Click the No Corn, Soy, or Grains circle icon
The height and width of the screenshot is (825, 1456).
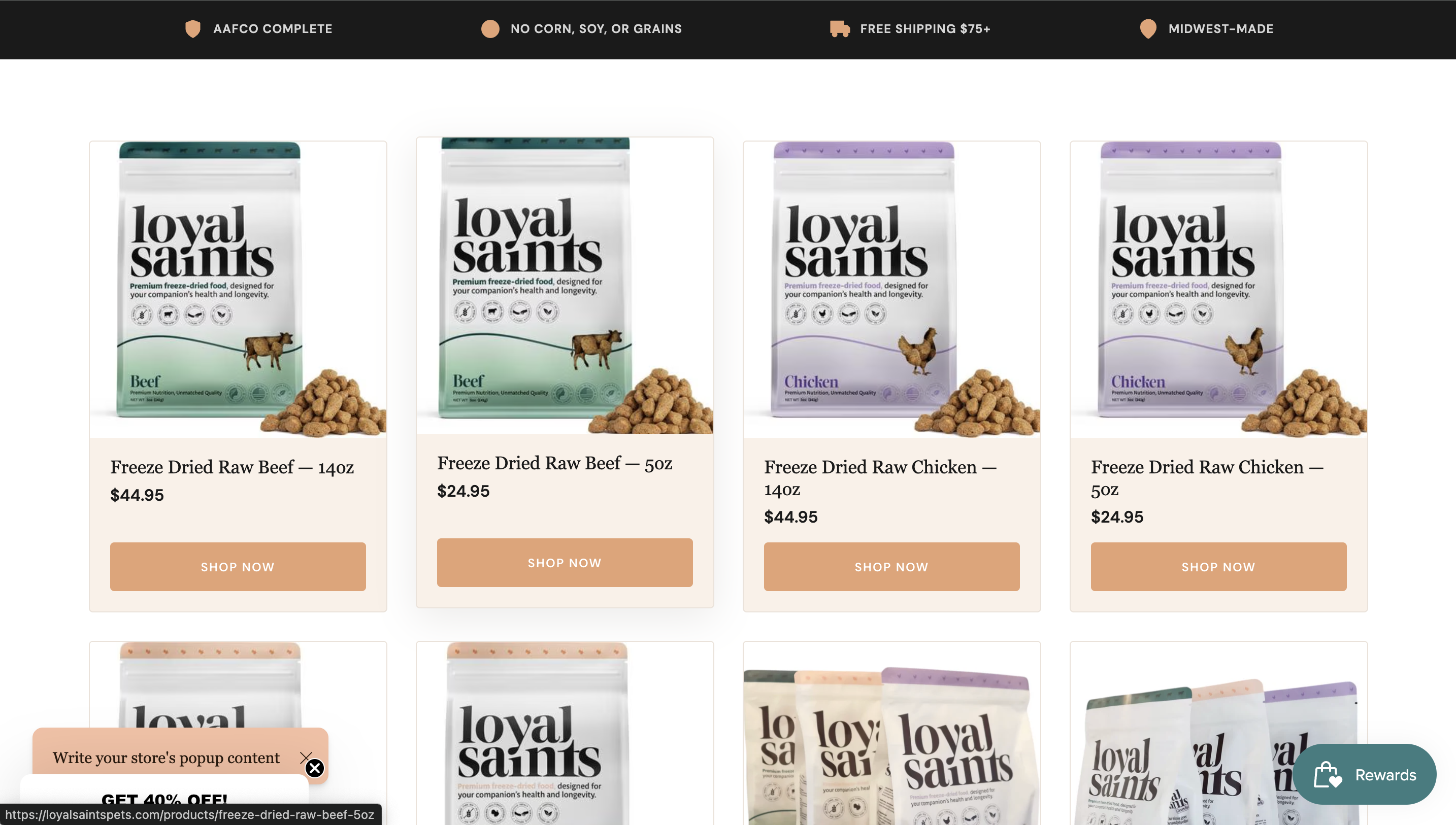point(490,29)
